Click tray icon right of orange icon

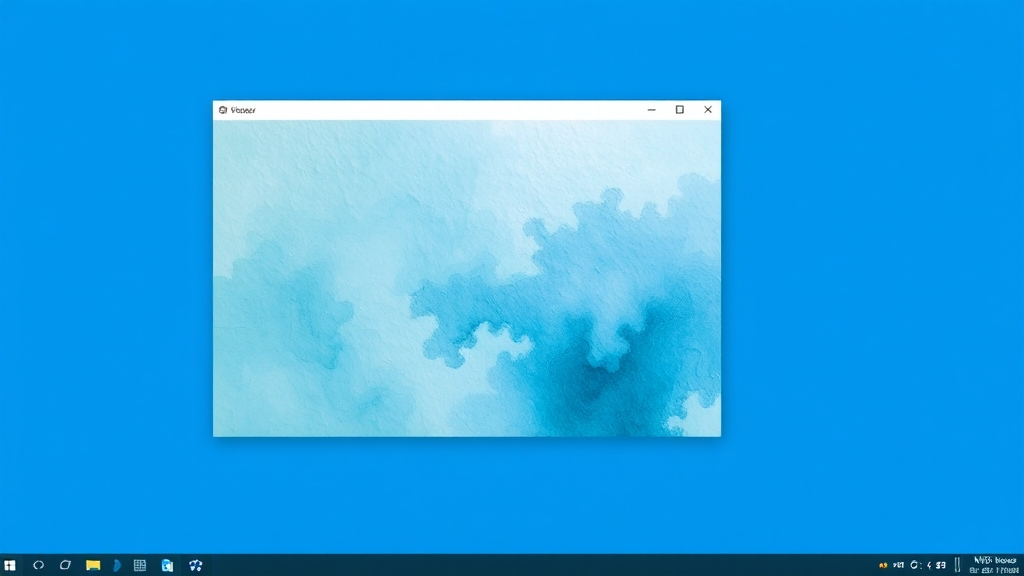pos(898,565)
